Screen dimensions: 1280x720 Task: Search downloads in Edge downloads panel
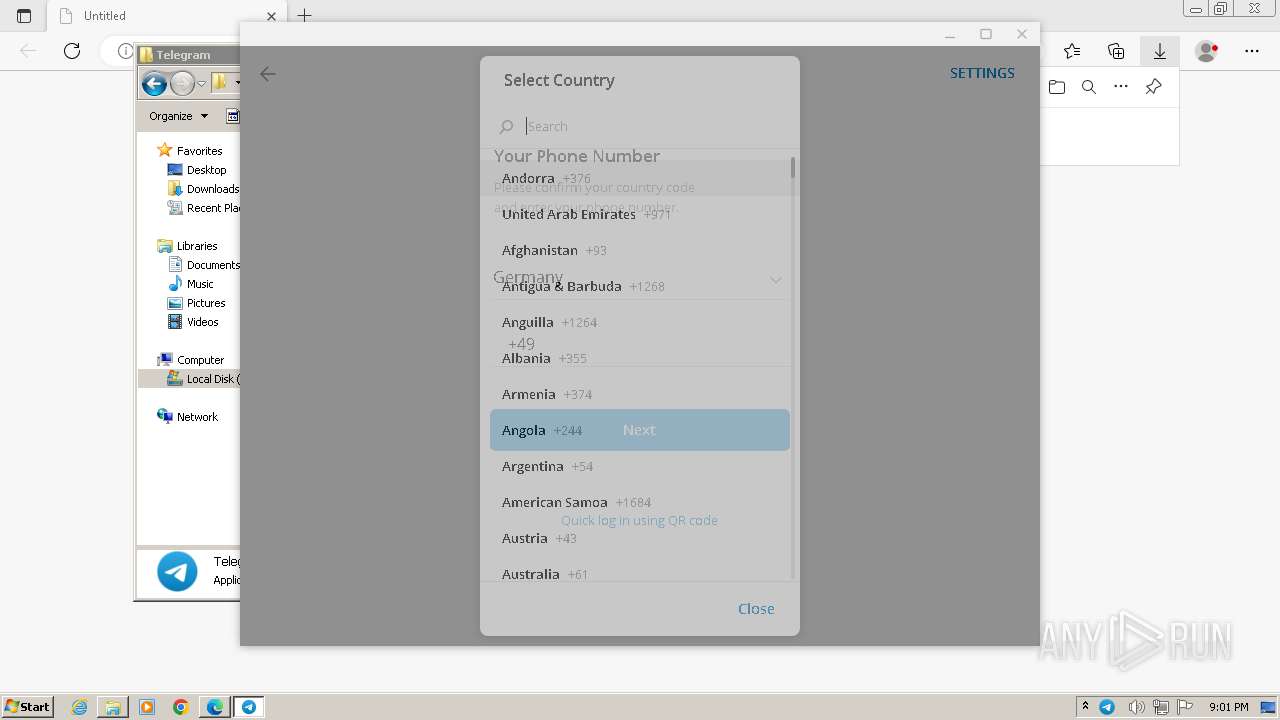click(1089, 87)
